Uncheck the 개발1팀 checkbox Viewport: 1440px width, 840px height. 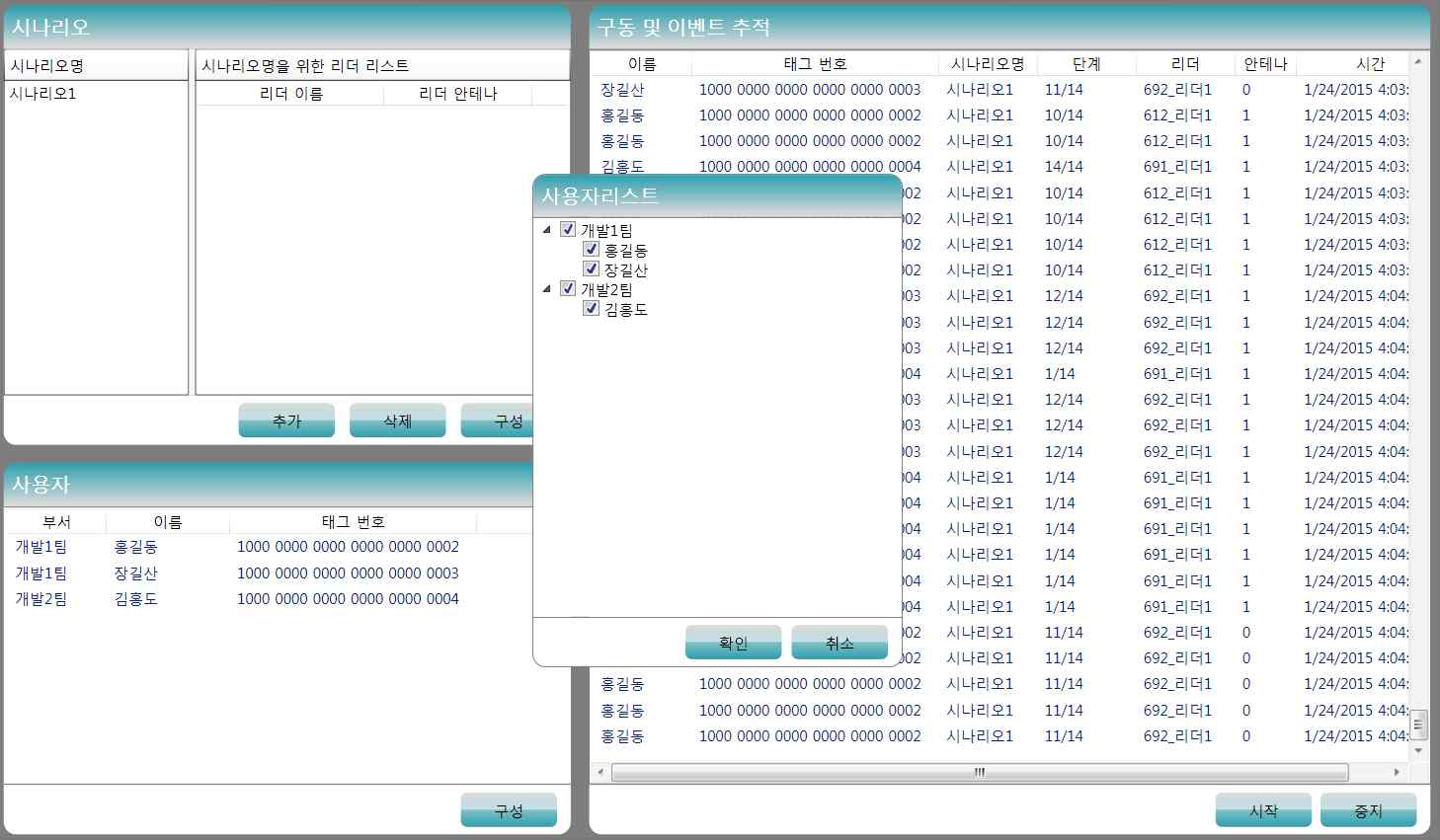point(568,229)
